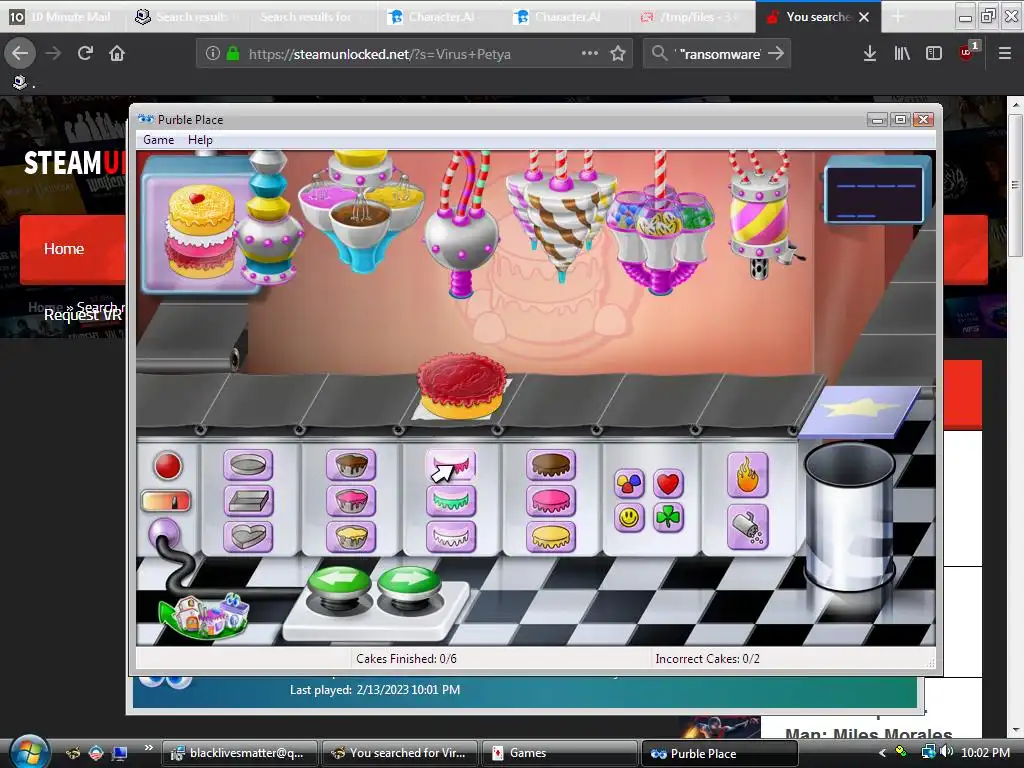The height and width of the screenshot is (768, 1024).
Task: Switch to You searched for Vir... taskbar item
Action: click(400, 753)
